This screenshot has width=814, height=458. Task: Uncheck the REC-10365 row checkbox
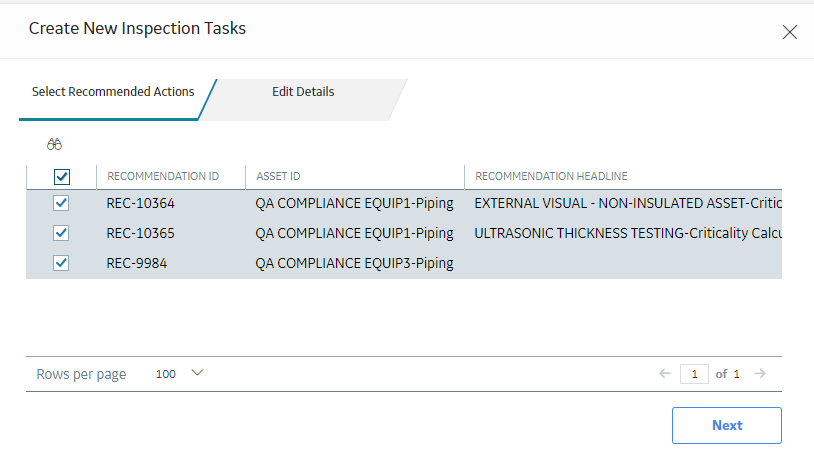click(x=61, y=233)
